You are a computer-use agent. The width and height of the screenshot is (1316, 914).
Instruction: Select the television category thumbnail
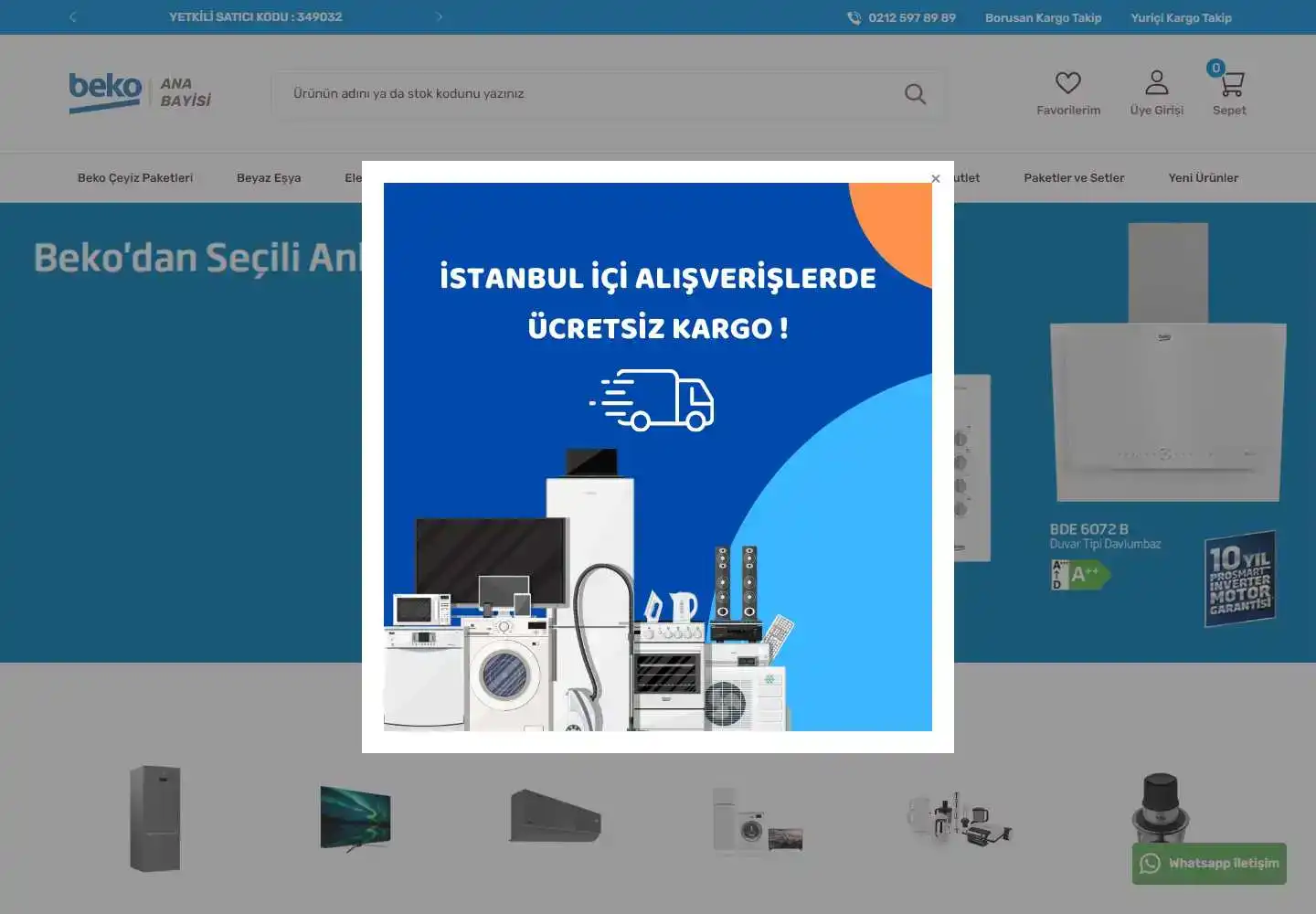point(356,818)
